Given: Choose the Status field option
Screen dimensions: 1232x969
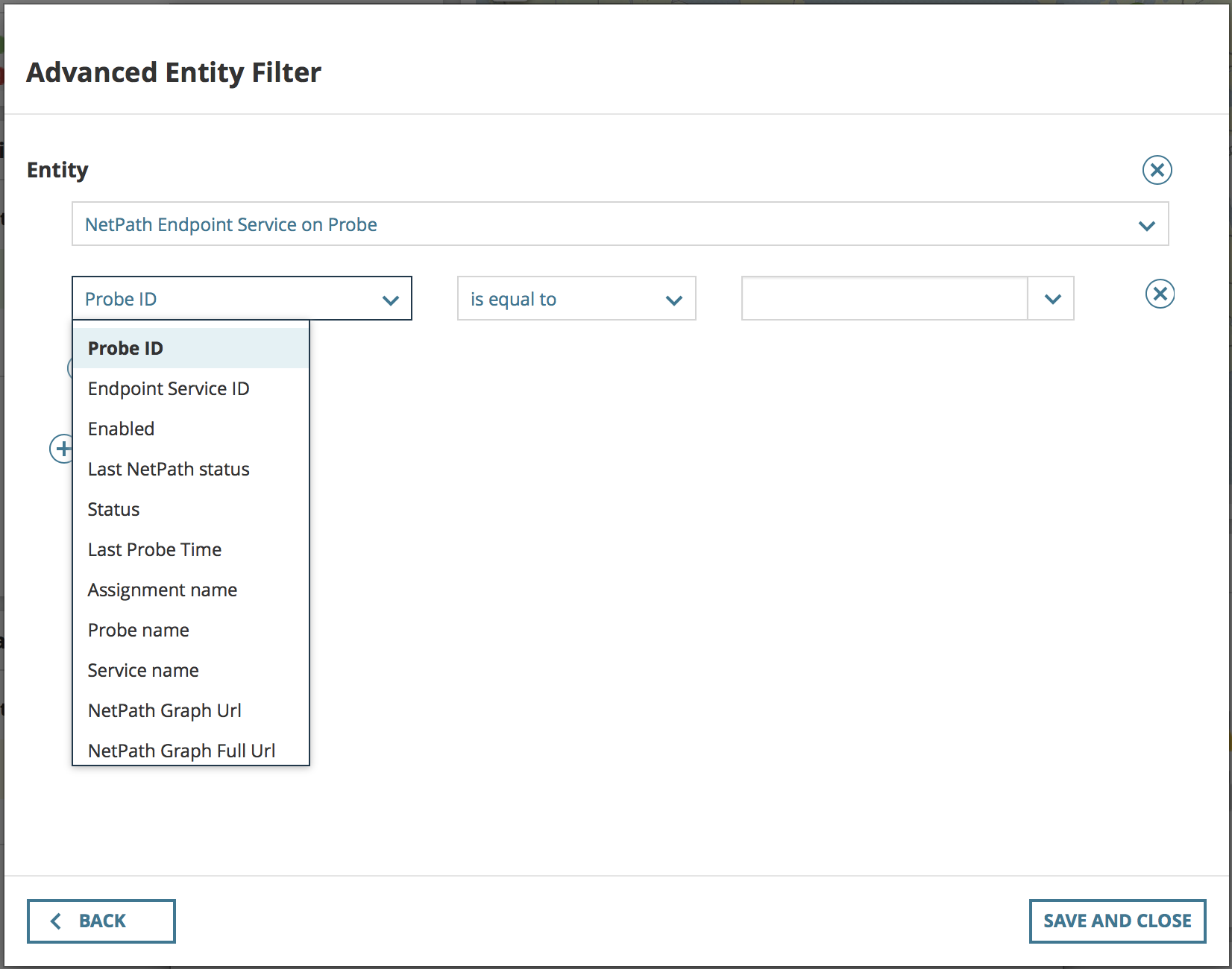Looking at the screenshot, I should point(191,509).
